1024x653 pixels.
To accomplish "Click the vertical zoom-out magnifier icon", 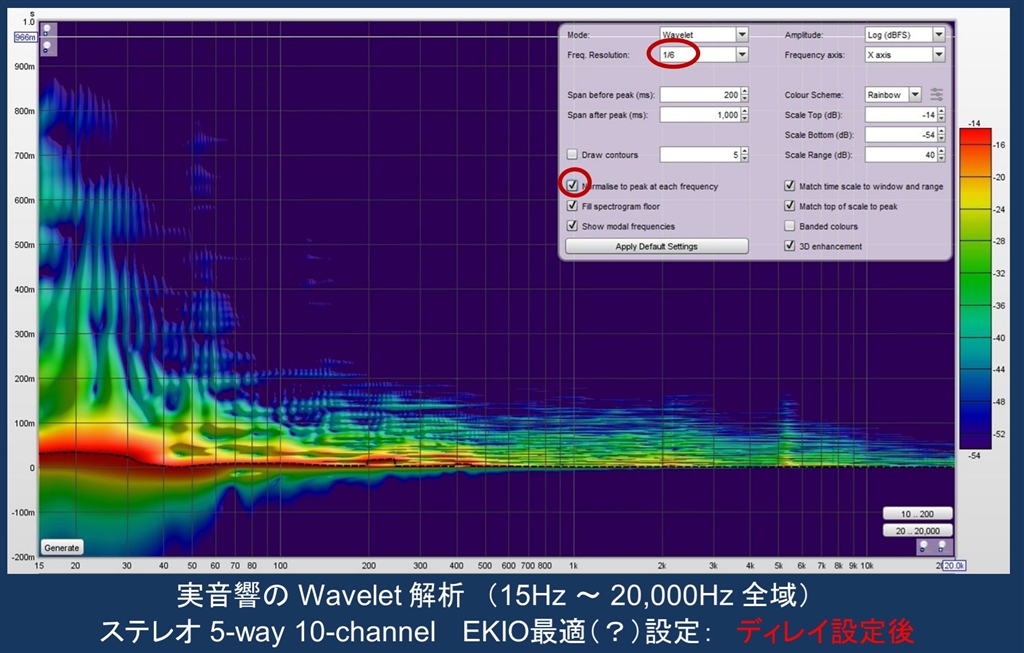I will [x=47, y=47].
